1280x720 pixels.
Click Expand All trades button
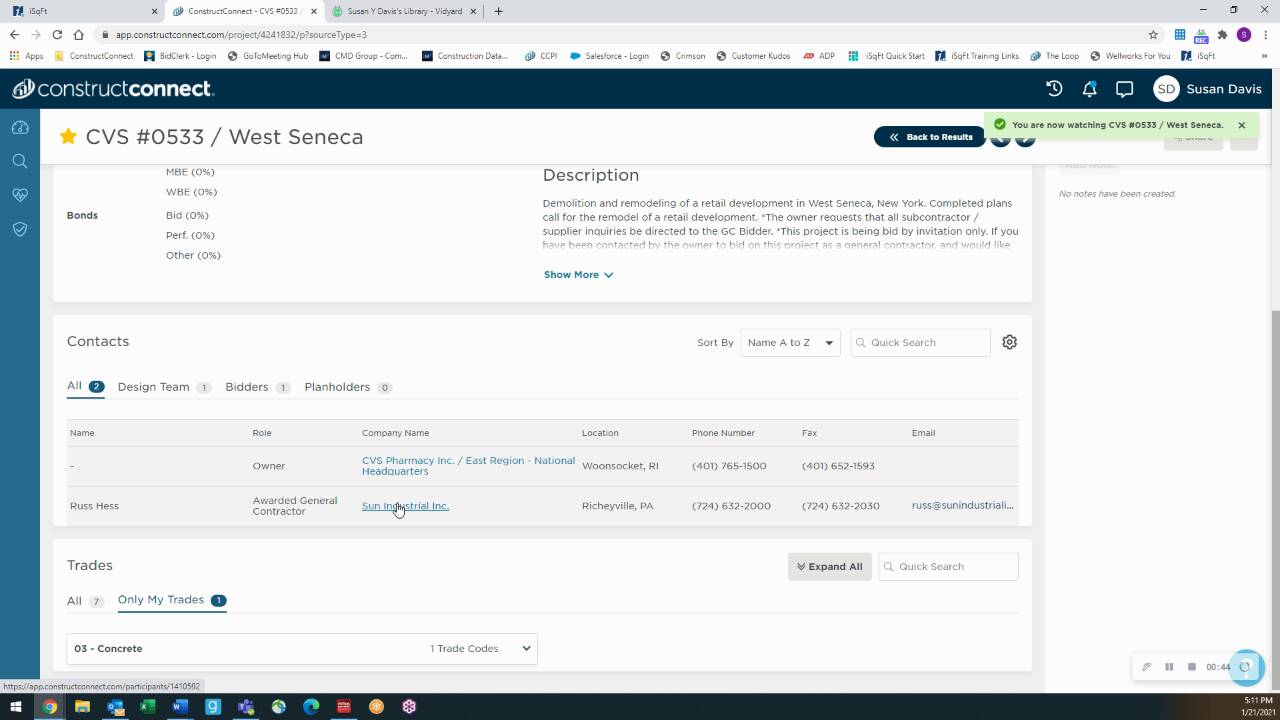[x=829, y=566]
